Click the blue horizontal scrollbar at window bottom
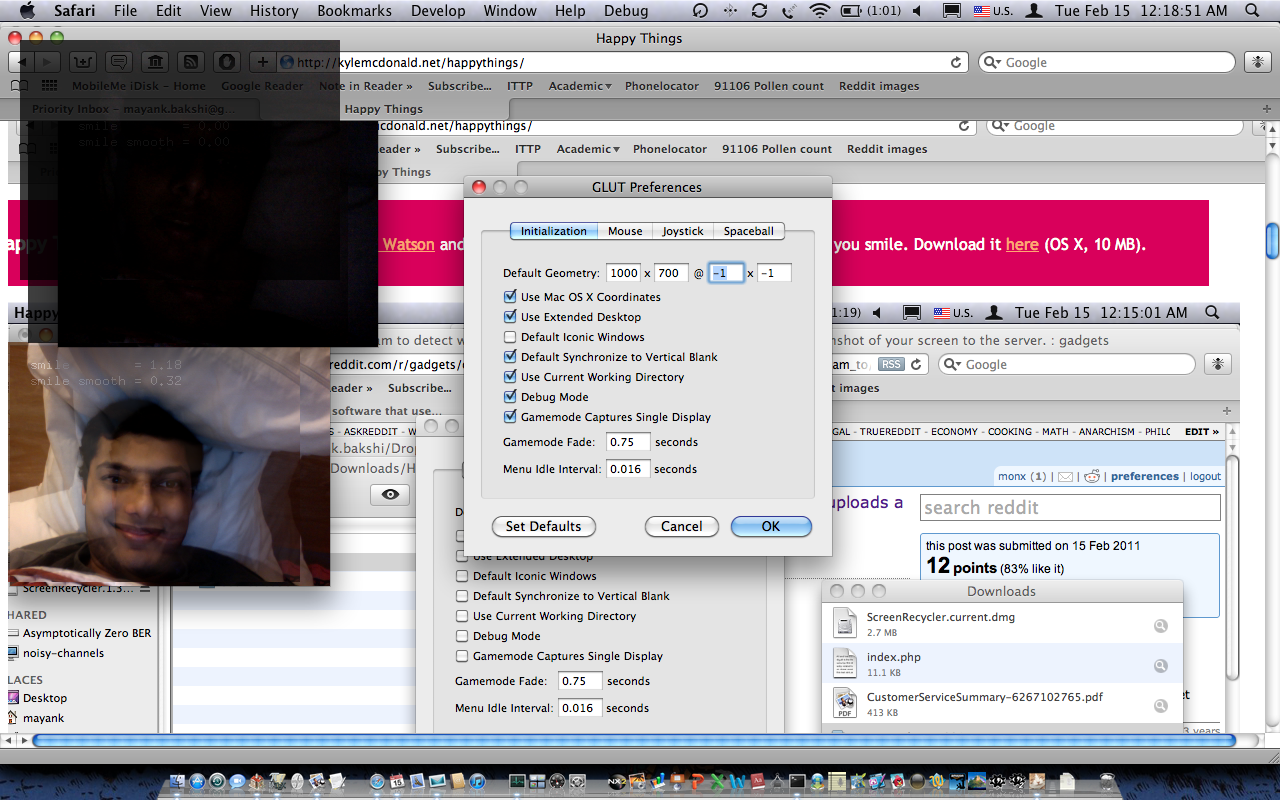The image size is (1280, 800). pyautogui.click(x=633, y=741)
